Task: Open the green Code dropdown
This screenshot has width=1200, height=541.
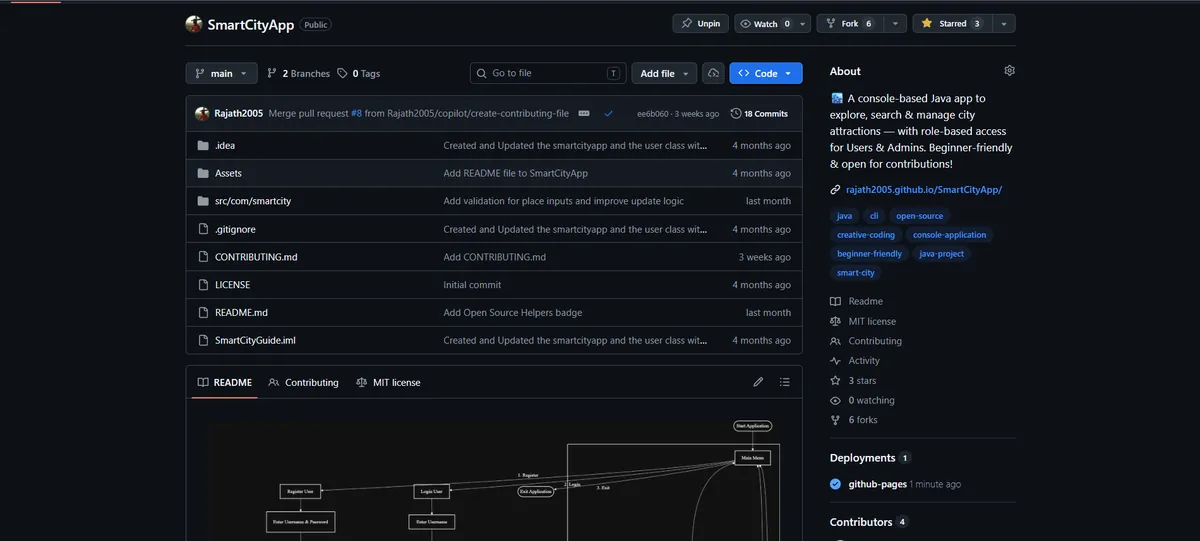Action: 766,73
